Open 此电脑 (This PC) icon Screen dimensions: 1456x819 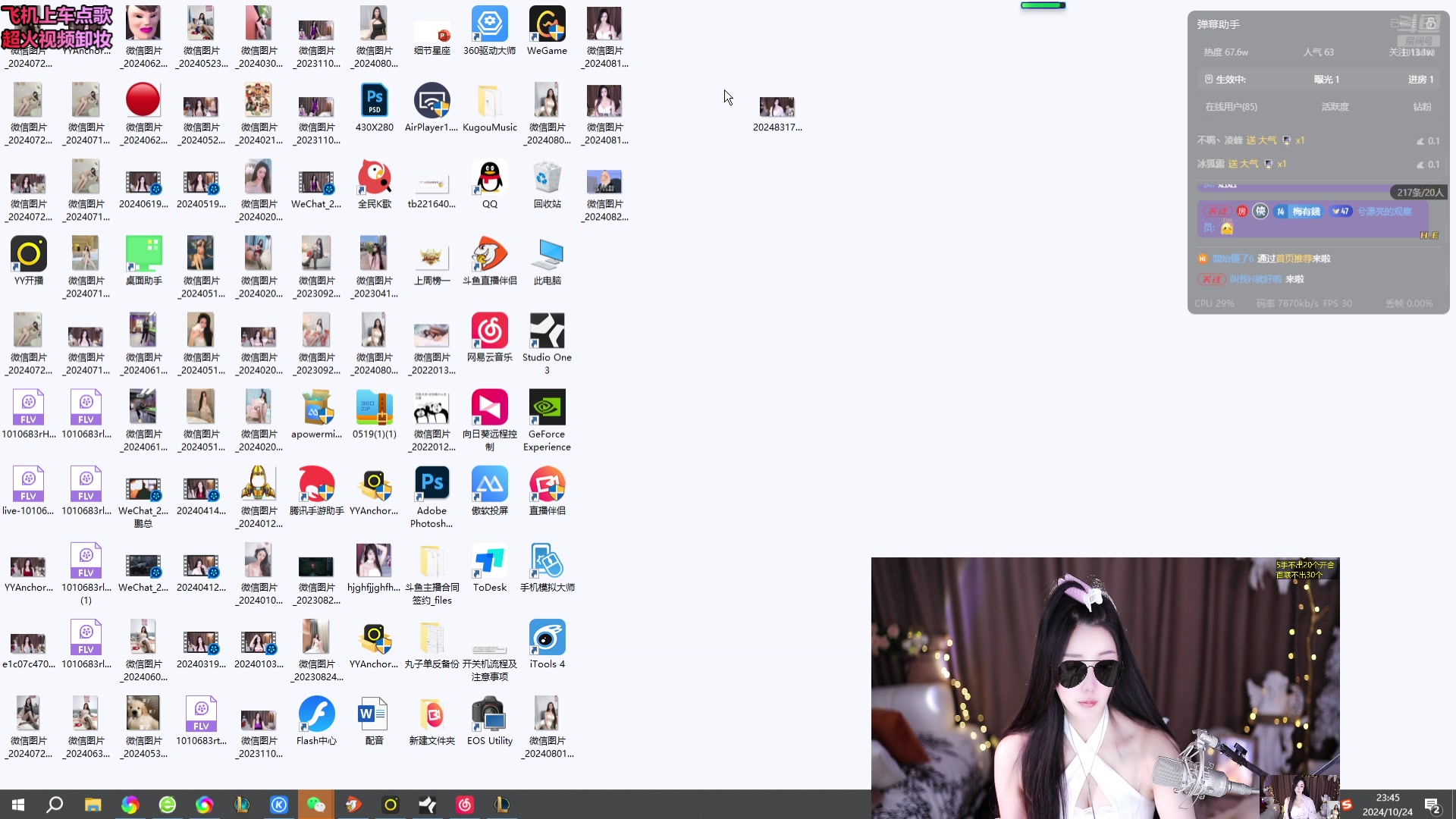(547, 261)
